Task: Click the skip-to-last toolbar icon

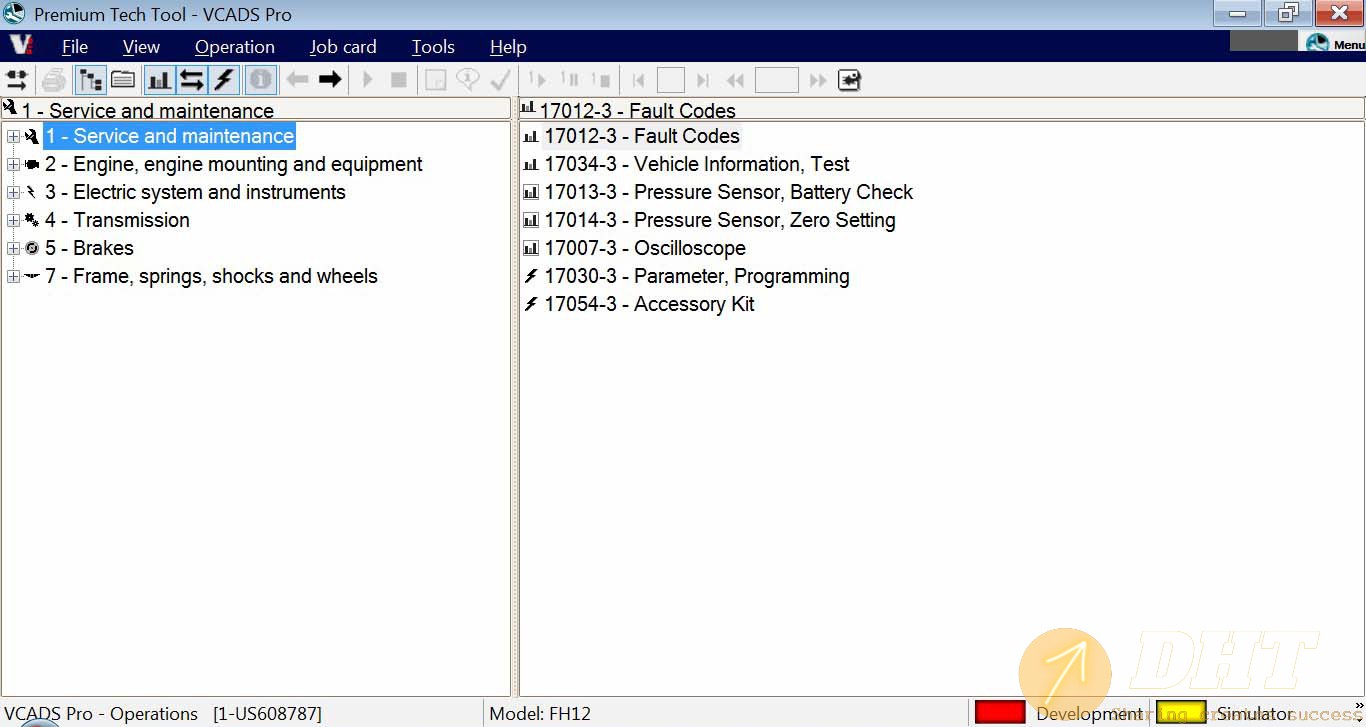Action: coord(703,80)
